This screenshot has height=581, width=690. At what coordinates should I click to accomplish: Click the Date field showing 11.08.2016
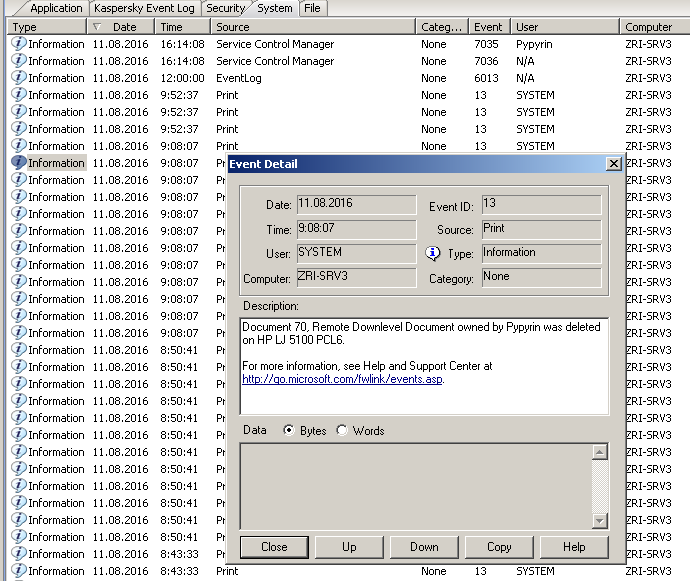pos(356,204)
